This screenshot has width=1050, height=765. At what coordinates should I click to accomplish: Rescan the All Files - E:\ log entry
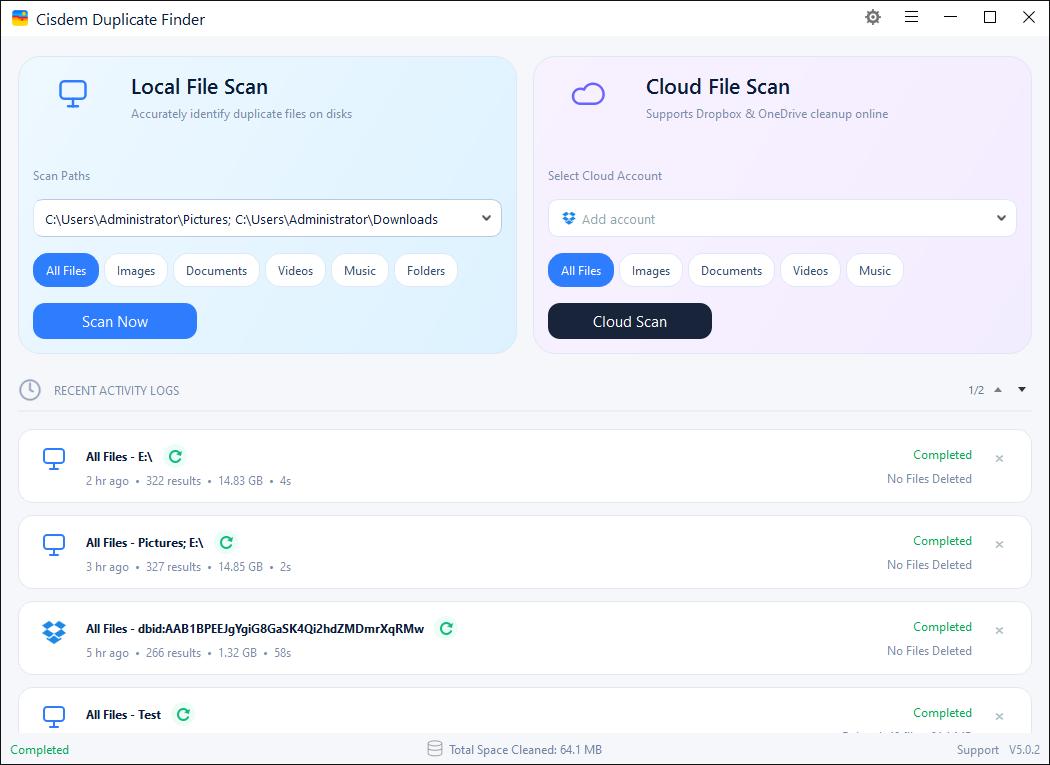pyautogui.click(x=175, y=457)
